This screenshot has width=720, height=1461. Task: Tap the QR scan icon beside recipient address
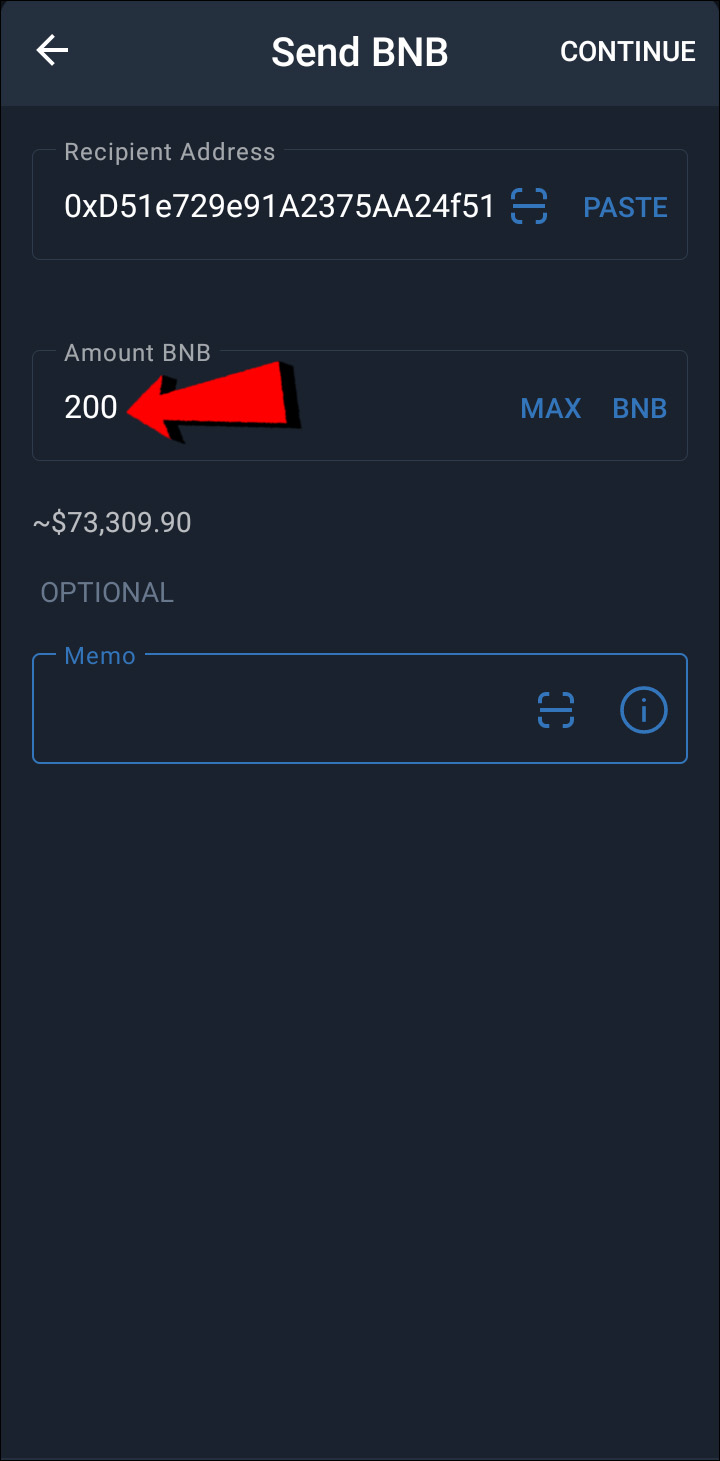[529, 206]
